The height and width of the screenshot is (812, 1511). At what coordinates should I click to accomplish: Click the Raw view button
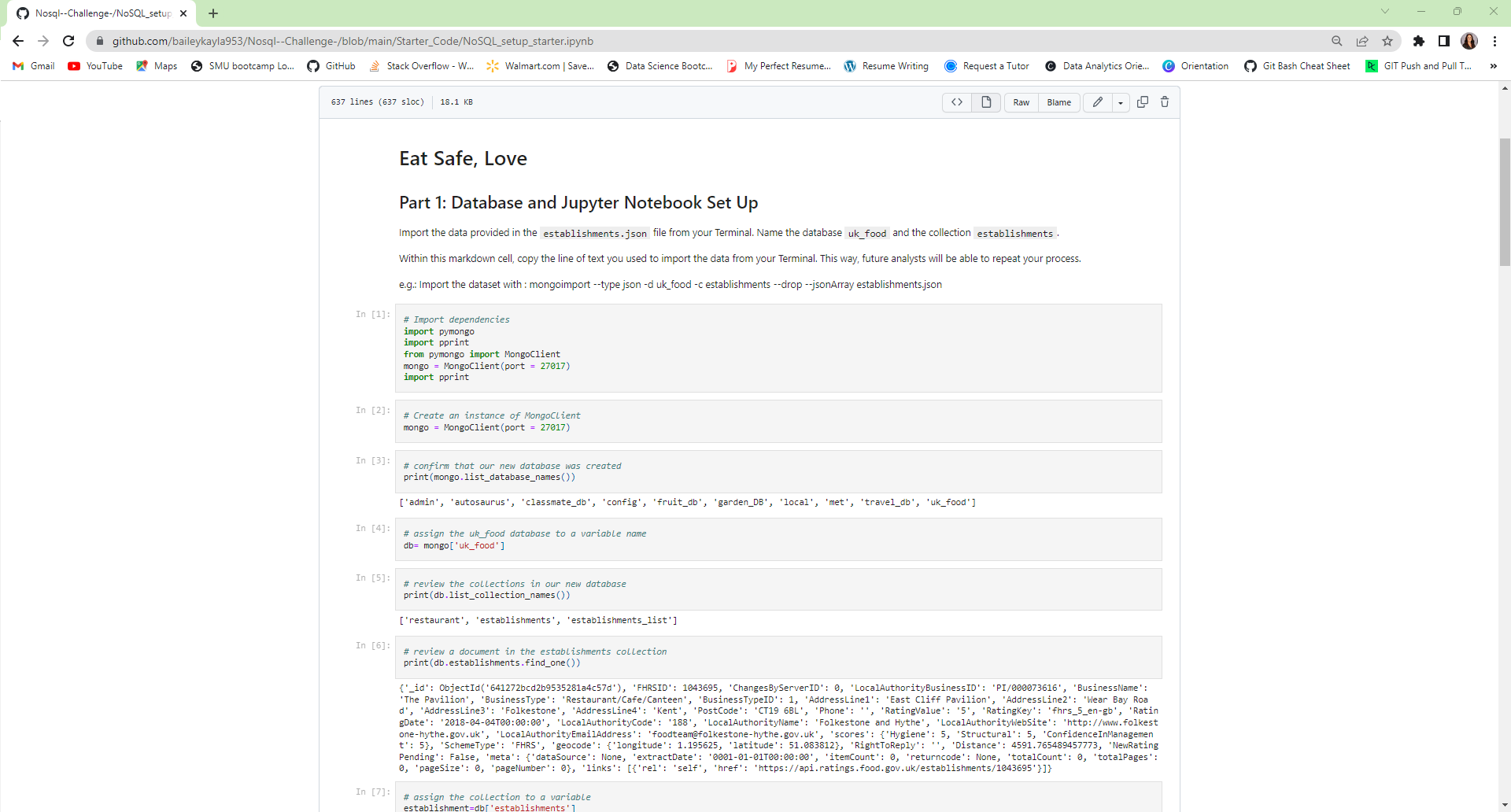point(1021,102)
